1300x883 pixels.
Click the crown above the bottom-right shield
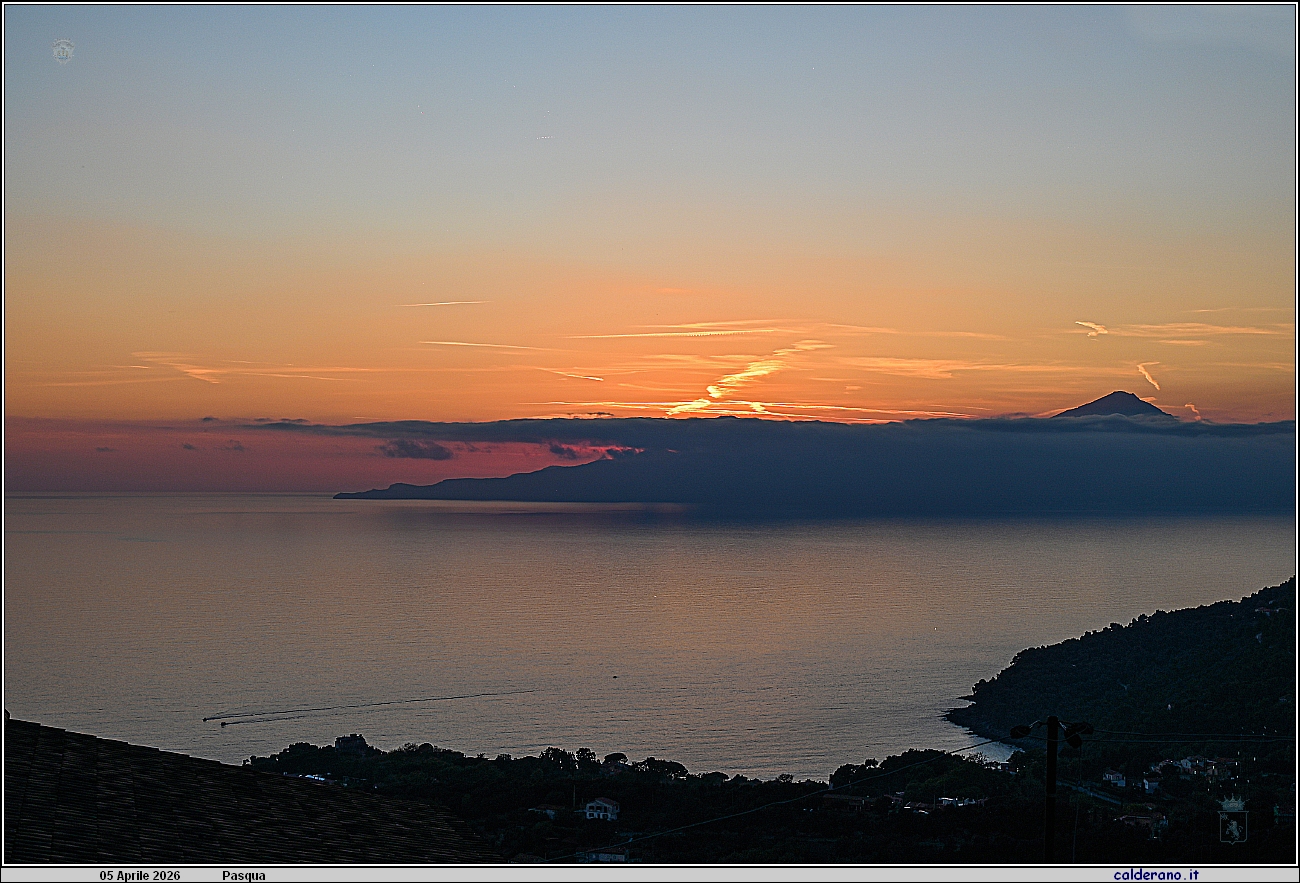[1232, 802]
